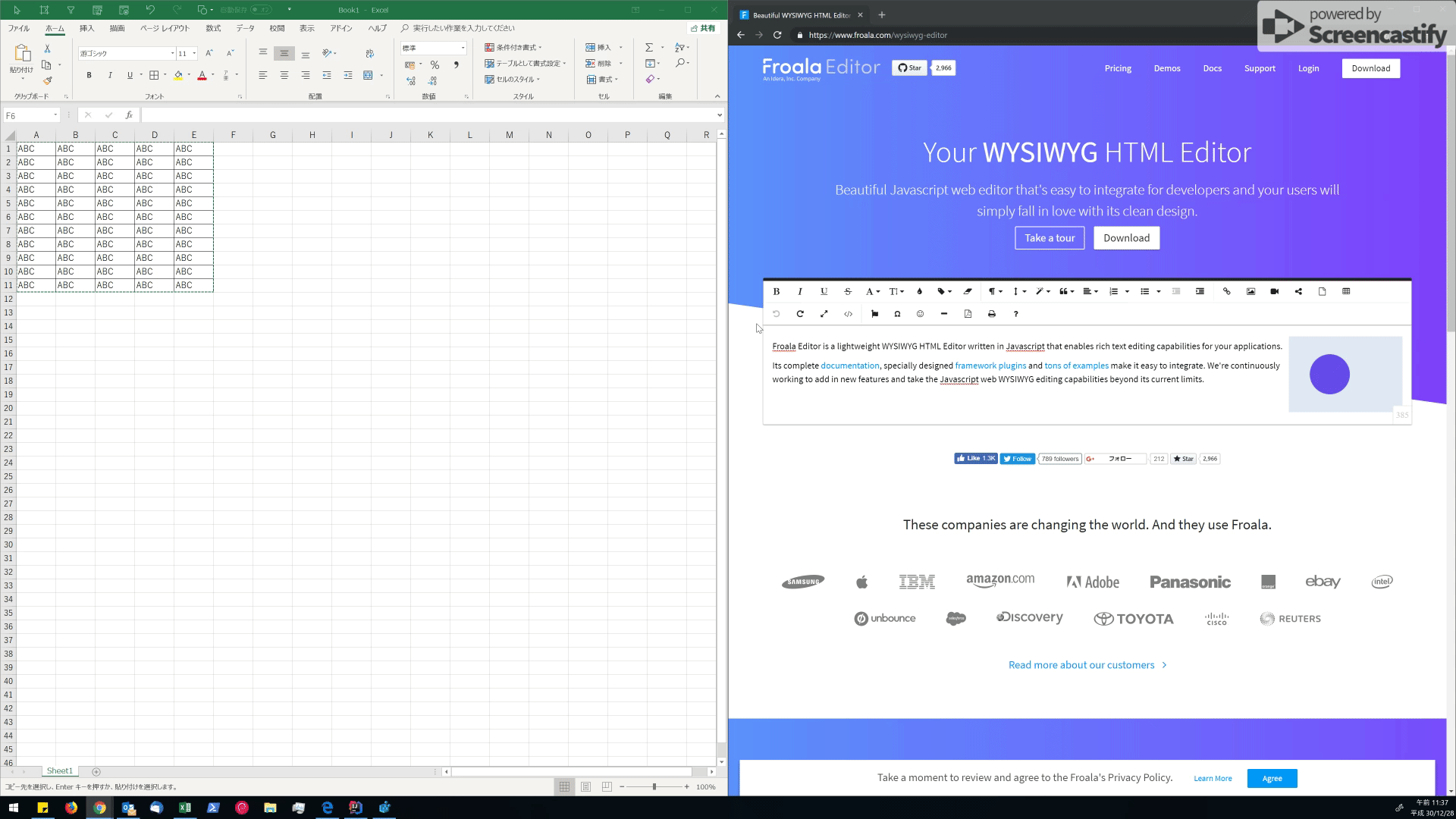Toggle Bold in Excel ribbon

pyautogui.click(x=89, y=75)
